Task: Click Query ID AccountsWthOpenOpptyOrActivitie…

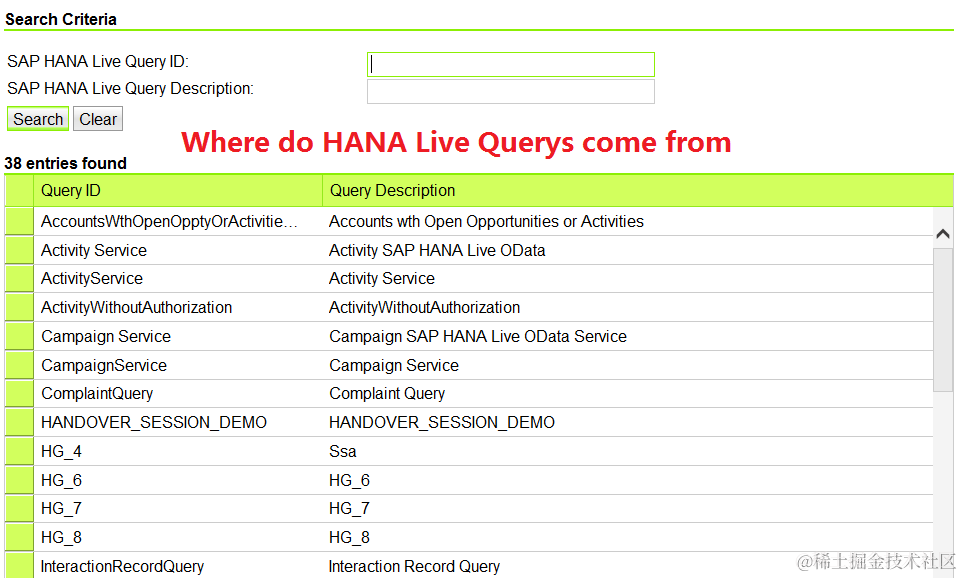Action: pos(169,221)
